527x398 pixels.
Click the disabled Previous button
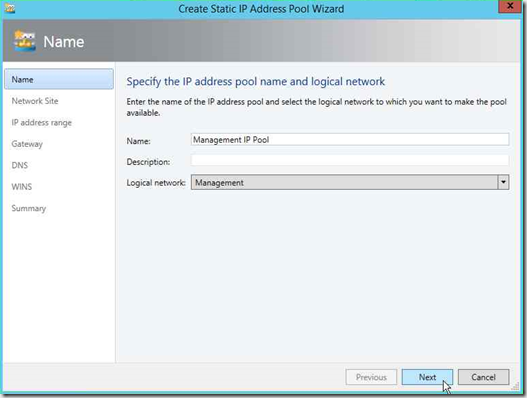(371, 377)
